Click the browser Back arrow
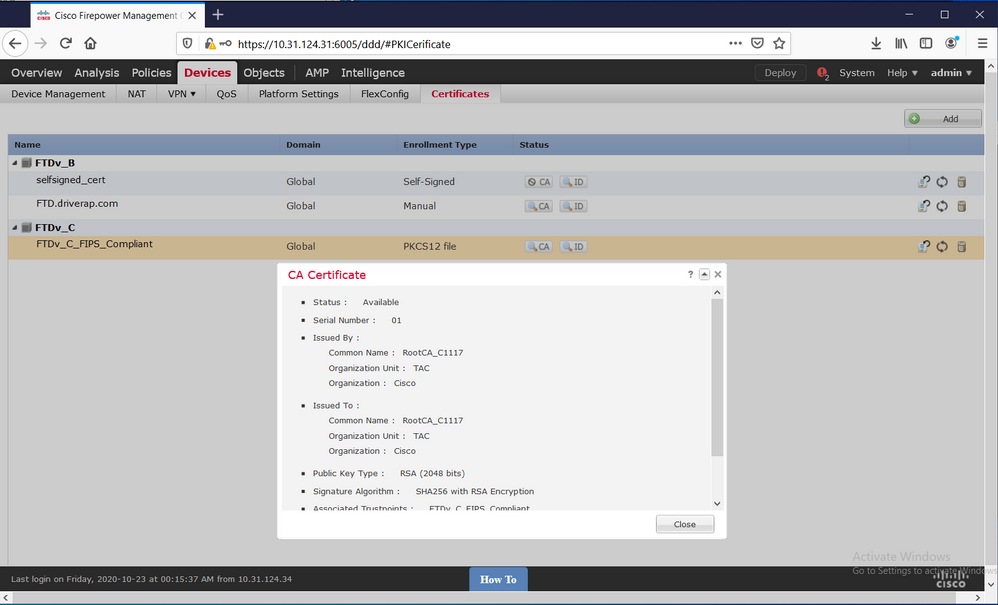 (15, 43)
